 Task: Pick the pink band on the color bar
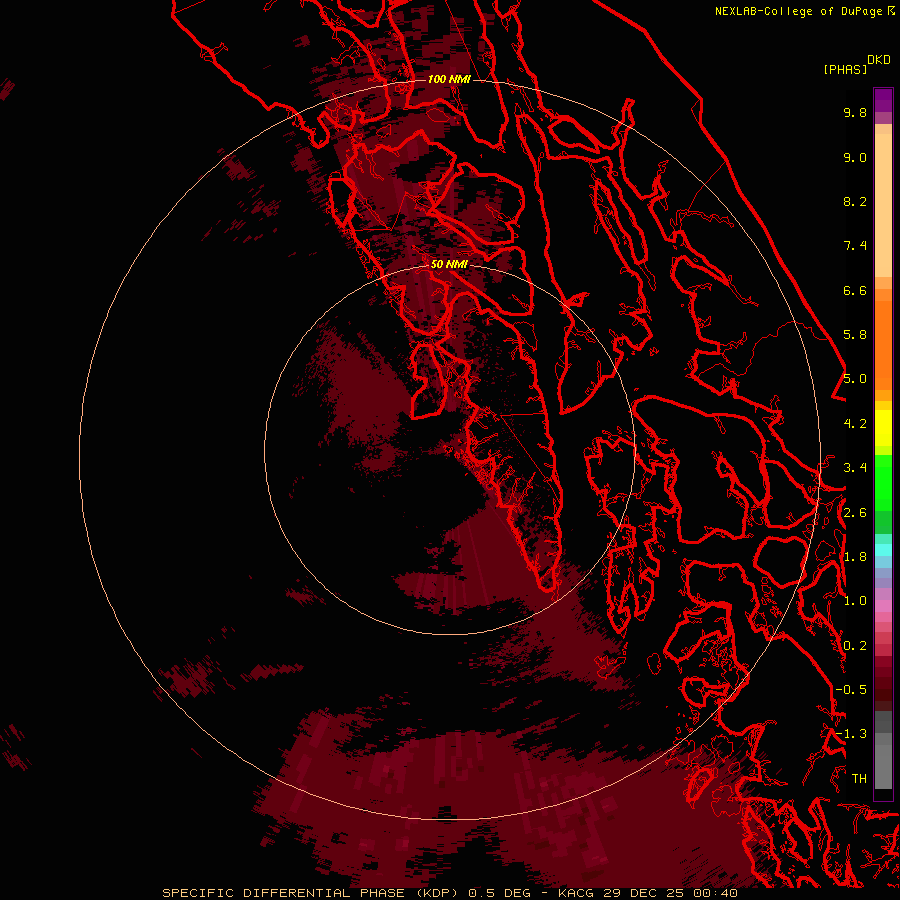[883, 606]
